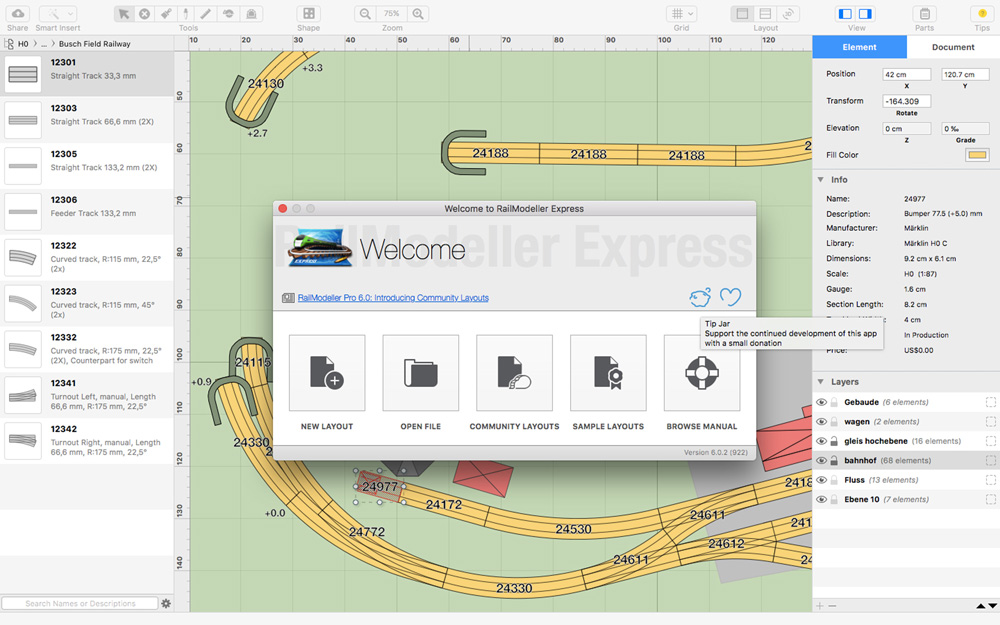The height and width of the screenshot is (625, 1000).
Task: Open the Parts browser from the toolbar
Action: click(x=923, y=14)
